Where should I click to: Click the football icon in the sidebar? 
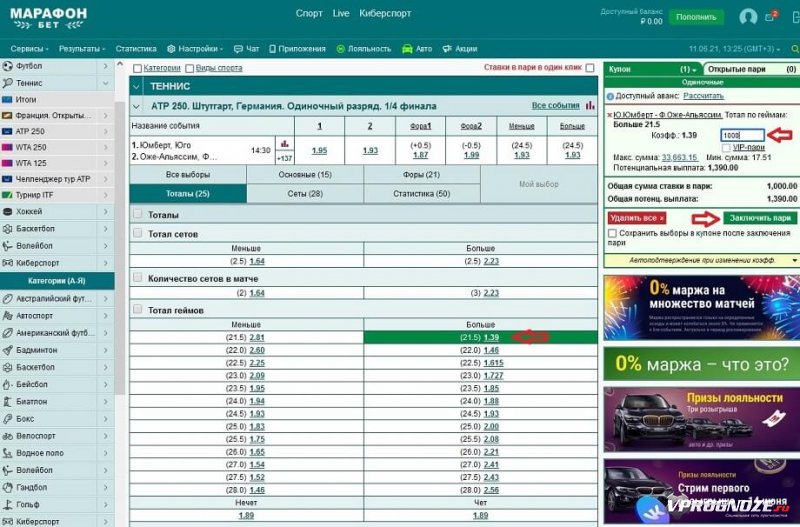pos(8,66)
